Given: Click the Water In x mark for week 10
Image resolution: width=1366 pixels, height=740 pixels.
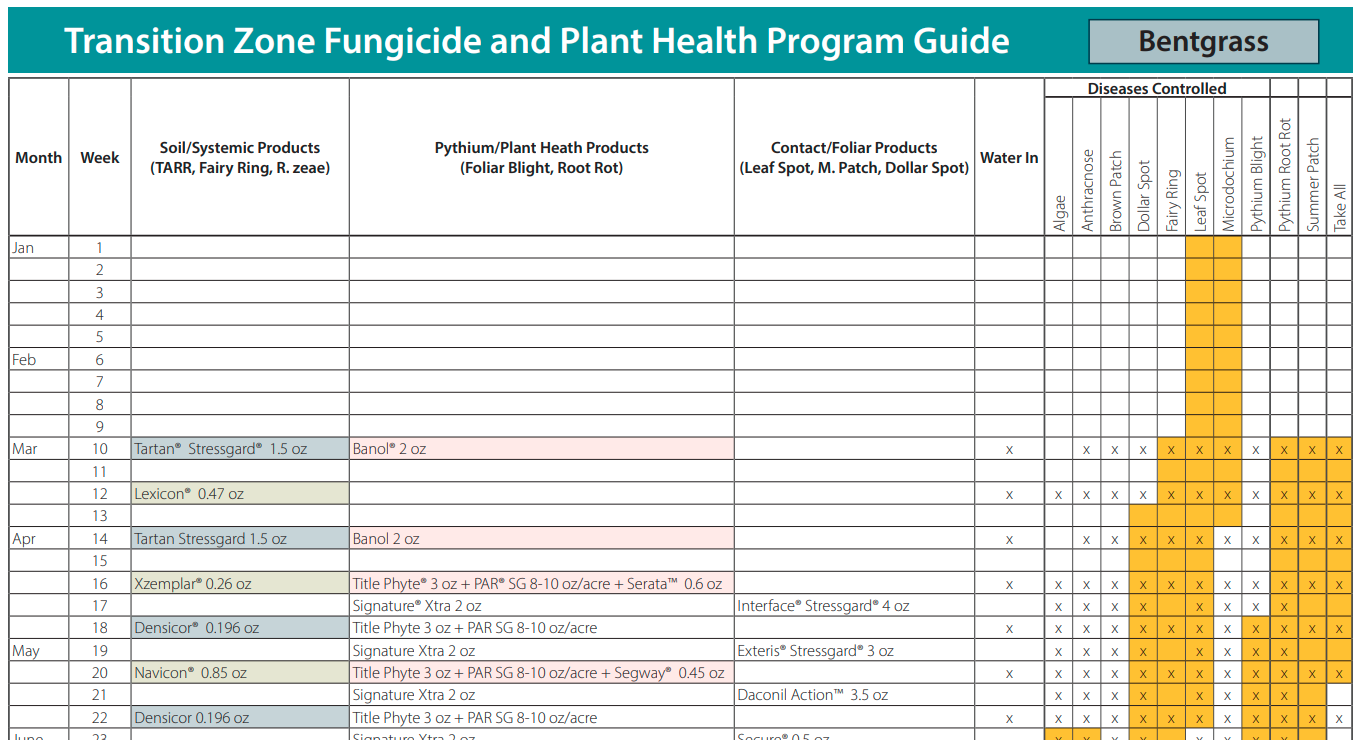Looking at the screenshot, I should pyautogui.click(x=1009, y=450).
